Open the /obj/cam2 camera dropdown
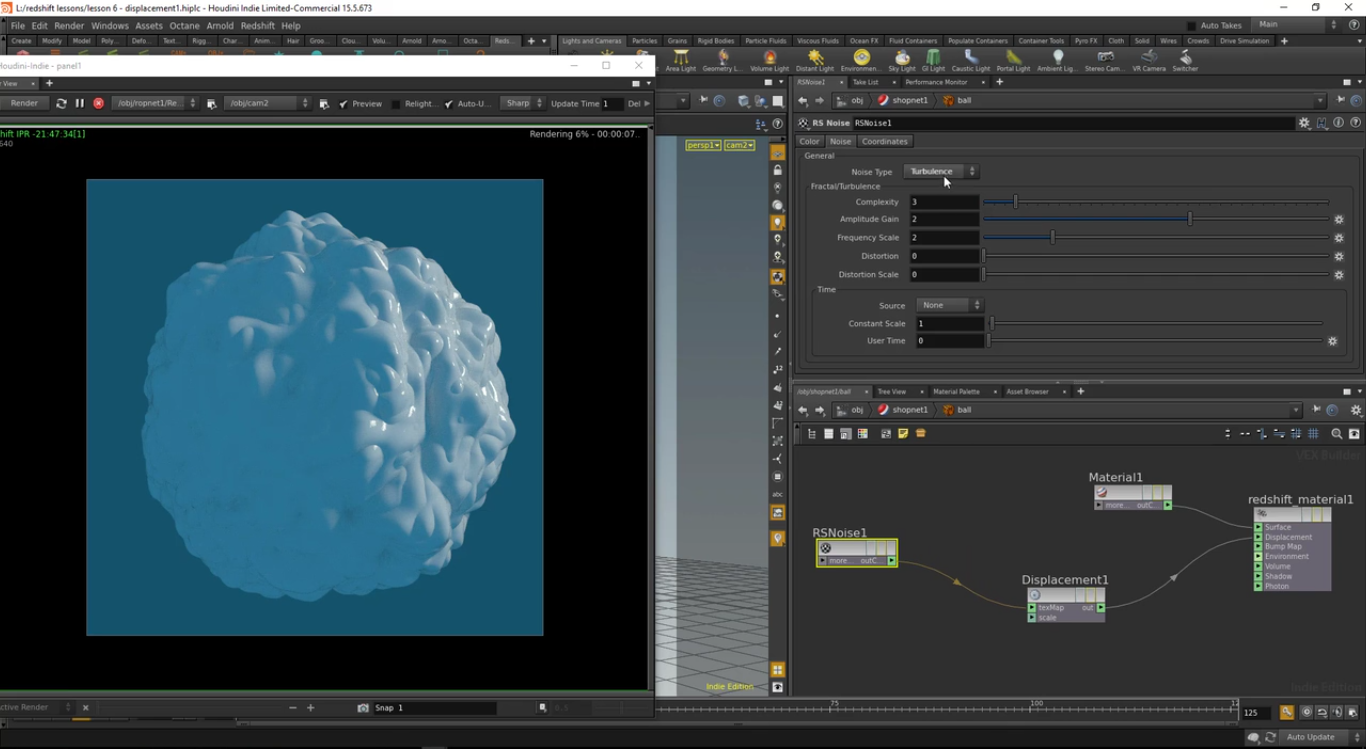Image resolution: width=1366 pixels, height=749 pixels. click(x=267, y=103)
